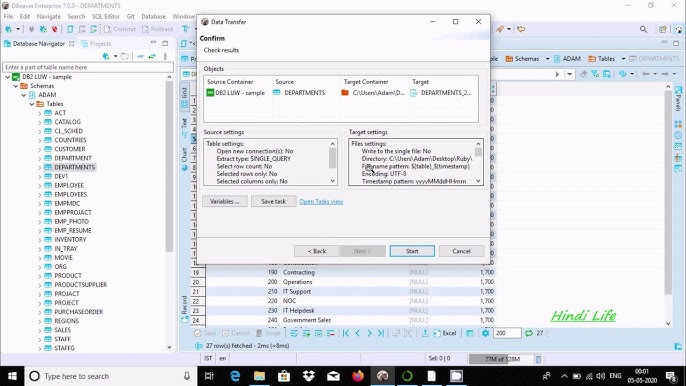Open File Explorer on the taskbar
Viewport: 686px width, 386px height.
259,376
